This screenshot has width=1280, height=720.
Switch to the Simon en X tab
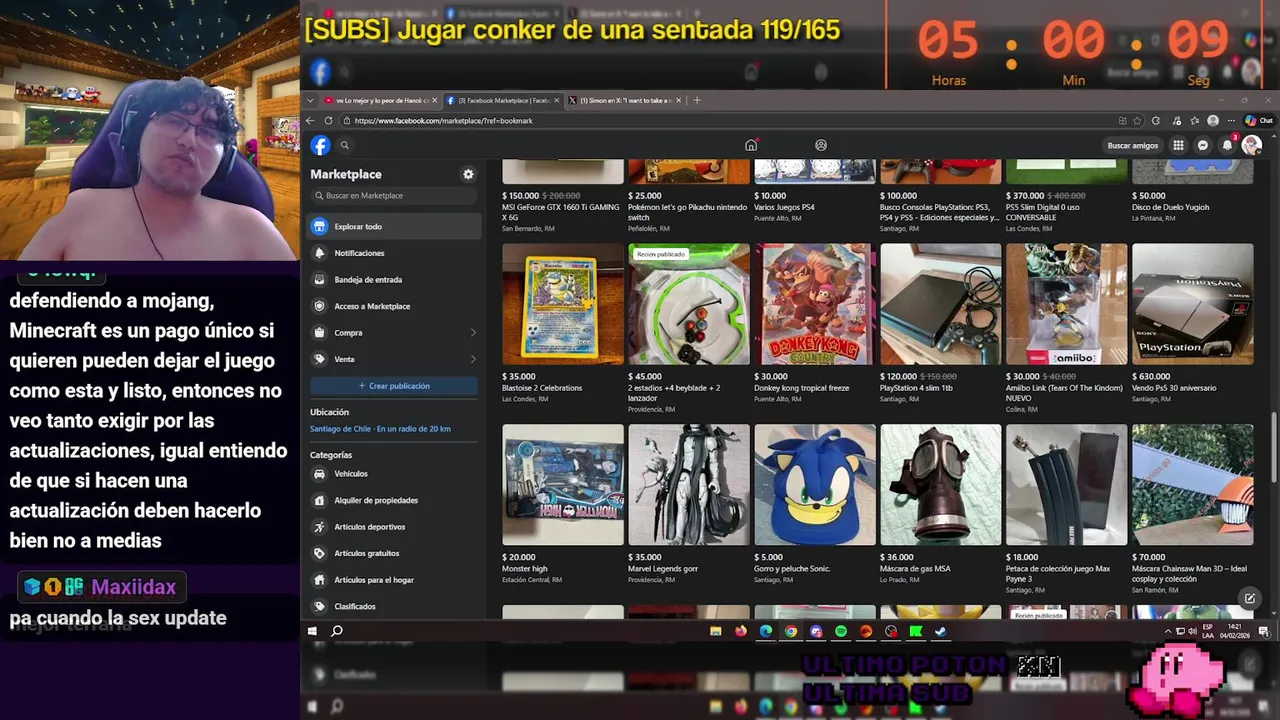click(x=624, y=100)
